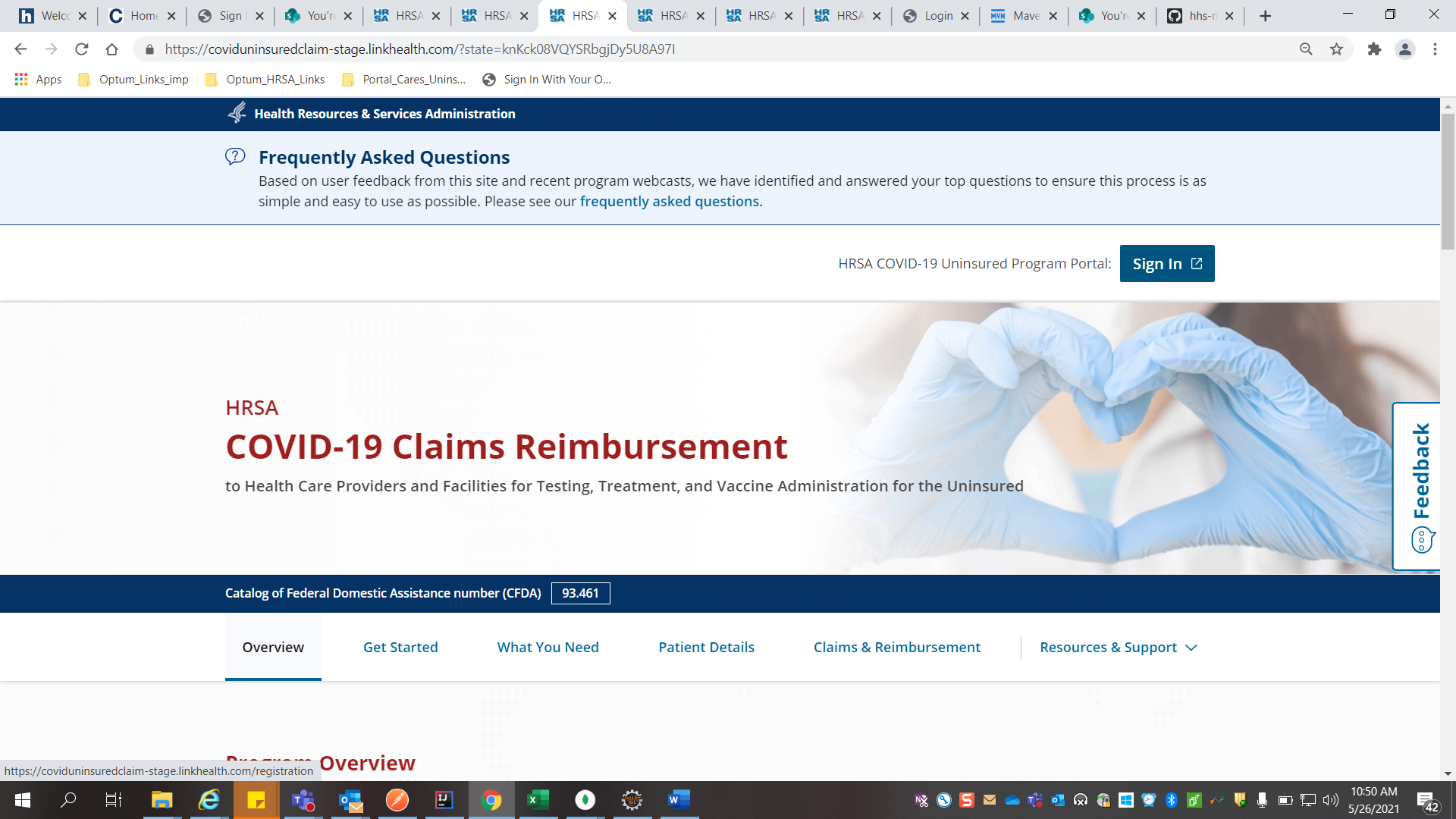
Task: Bookmark this page with the star icon
Action: tap(1336, 49)
